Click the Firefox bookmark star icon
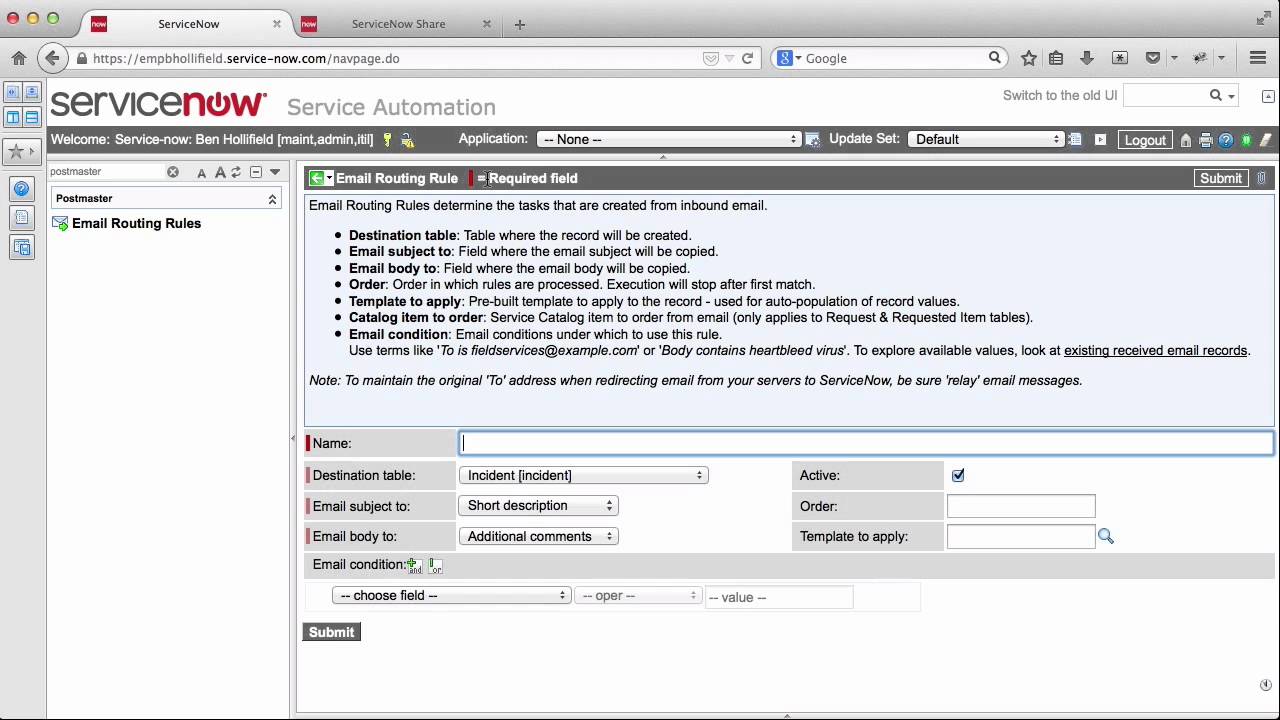This screenshot has width=1280, height=720. [x=1029, y=58]
